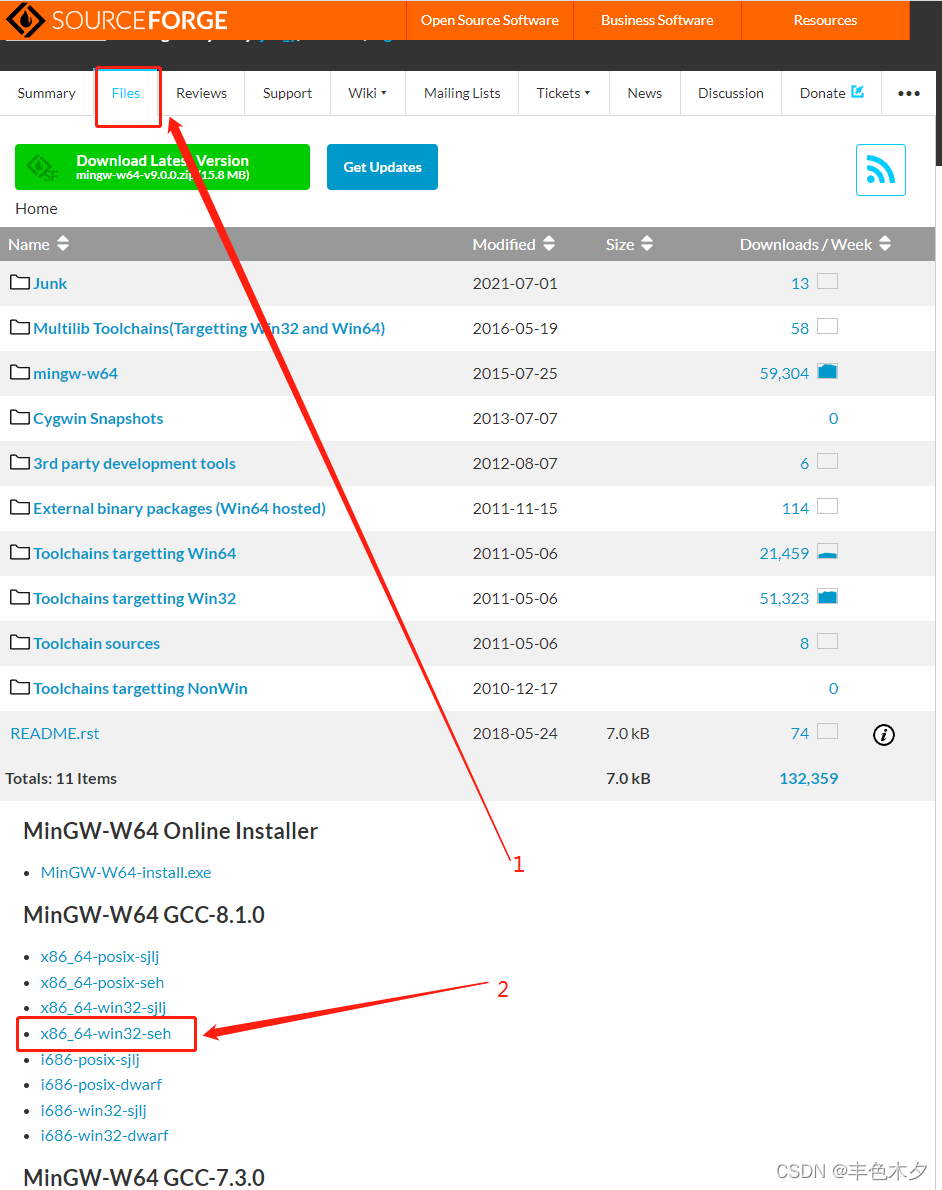The height and width of the screenshot is (1190, 942).
Task: Sort the list by Name column arrows
Action: click(63, 244)
